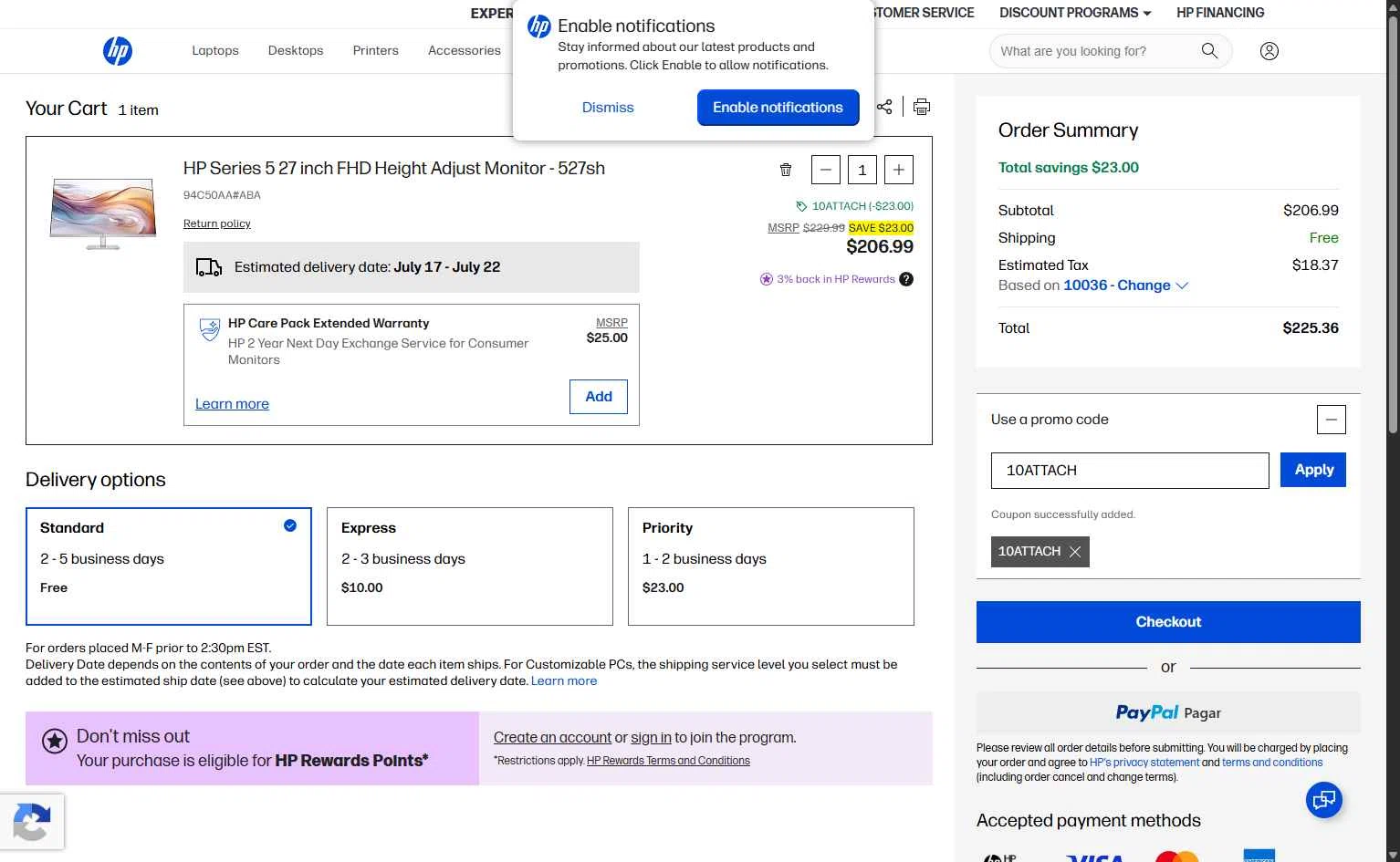The image size is (1400, 862).
Task: Select the Priority delivery option
Action: 771,566
